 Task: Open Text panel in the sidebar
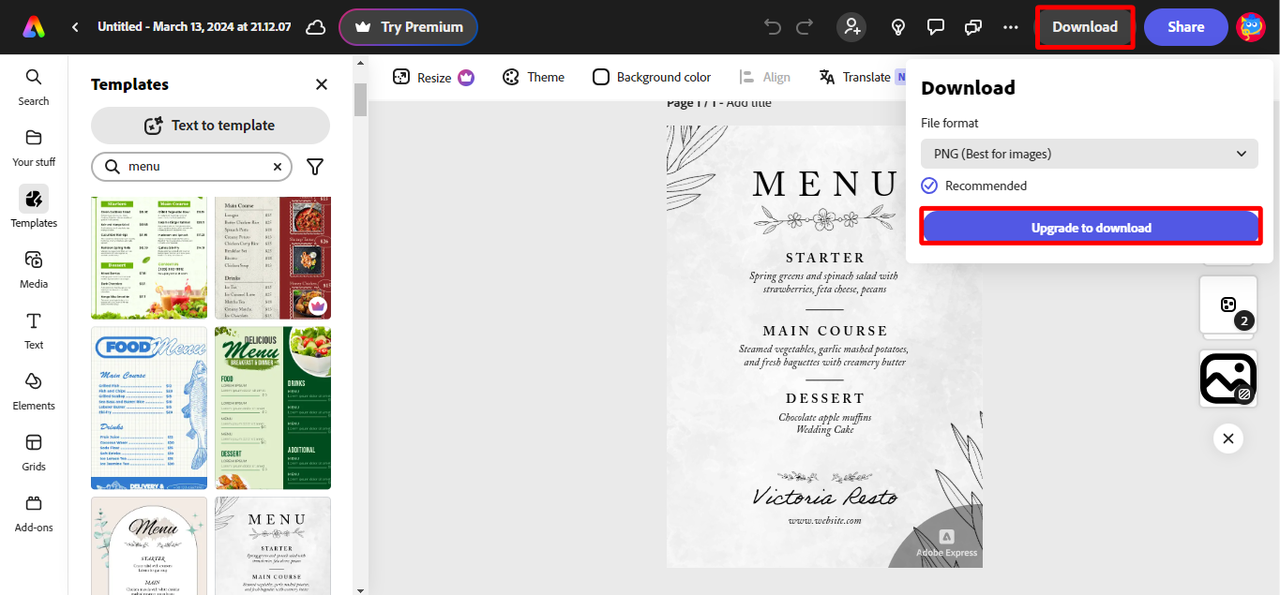click(33, 331)
